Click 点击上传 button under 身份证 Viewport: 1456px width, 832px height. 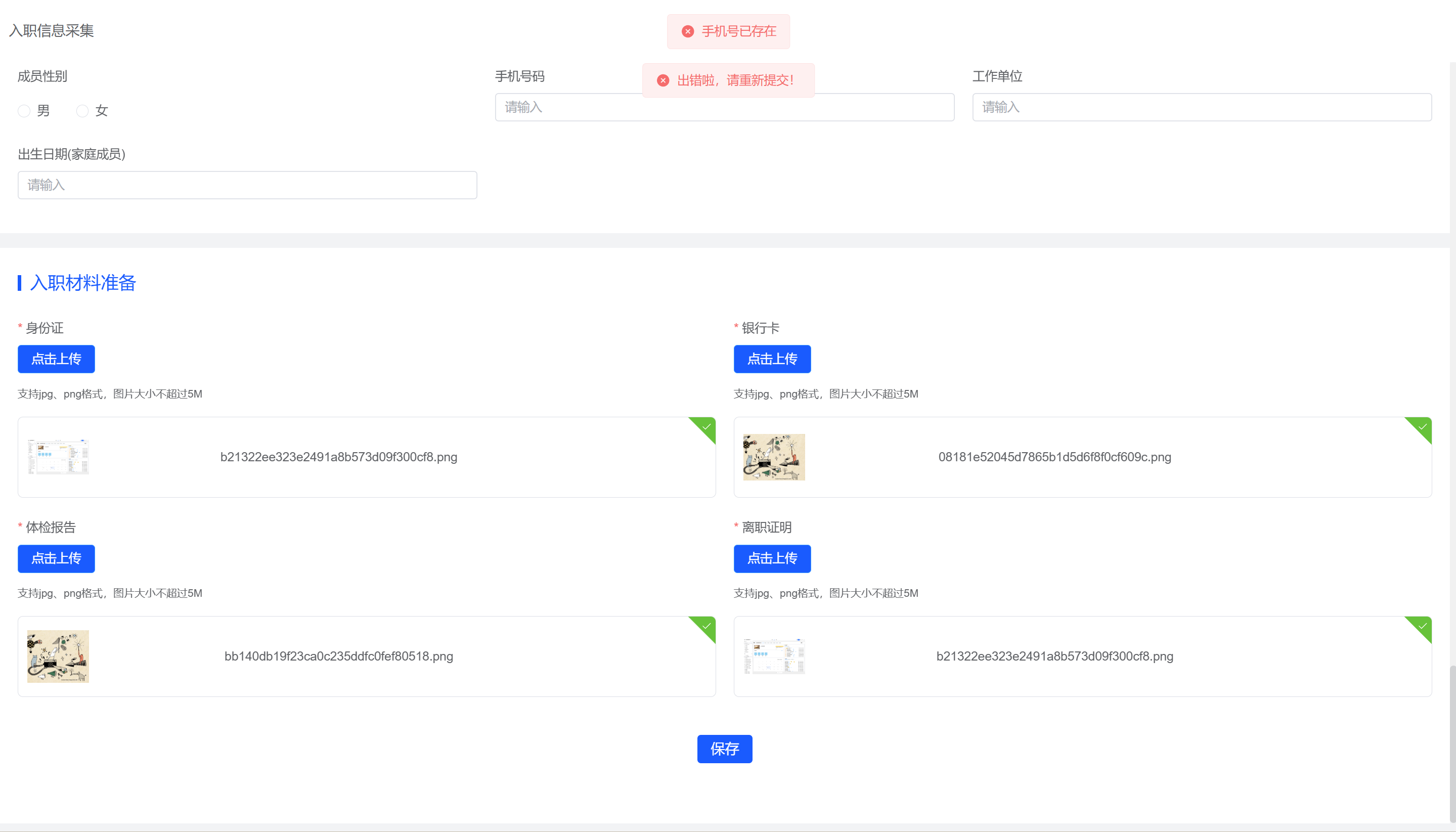(x=56, y=359)
